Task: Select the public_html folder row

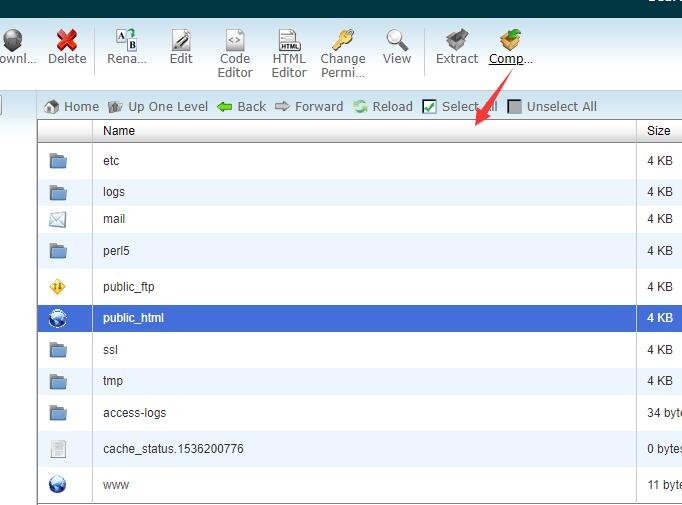Action: (133, 318)
